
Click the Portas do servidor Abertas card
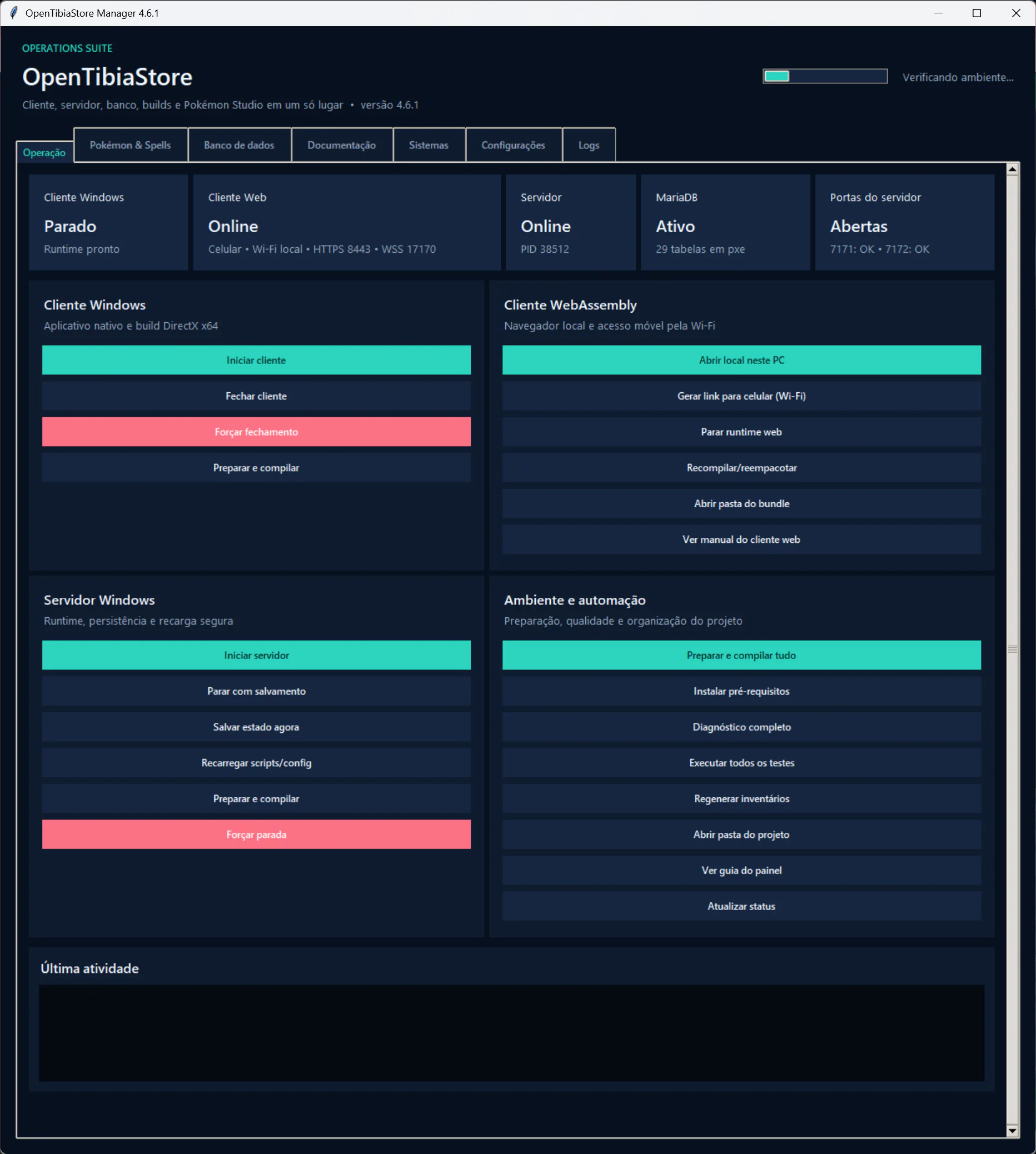904,222
